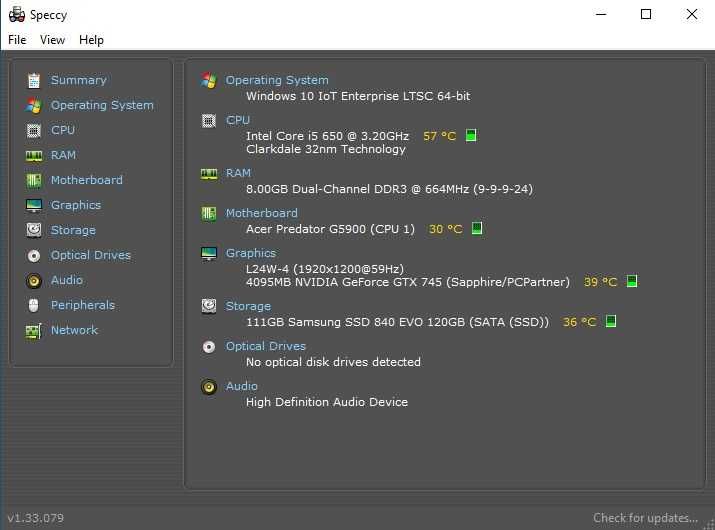
Task: Open the Help menu
Action: click(x=91, y=40)
